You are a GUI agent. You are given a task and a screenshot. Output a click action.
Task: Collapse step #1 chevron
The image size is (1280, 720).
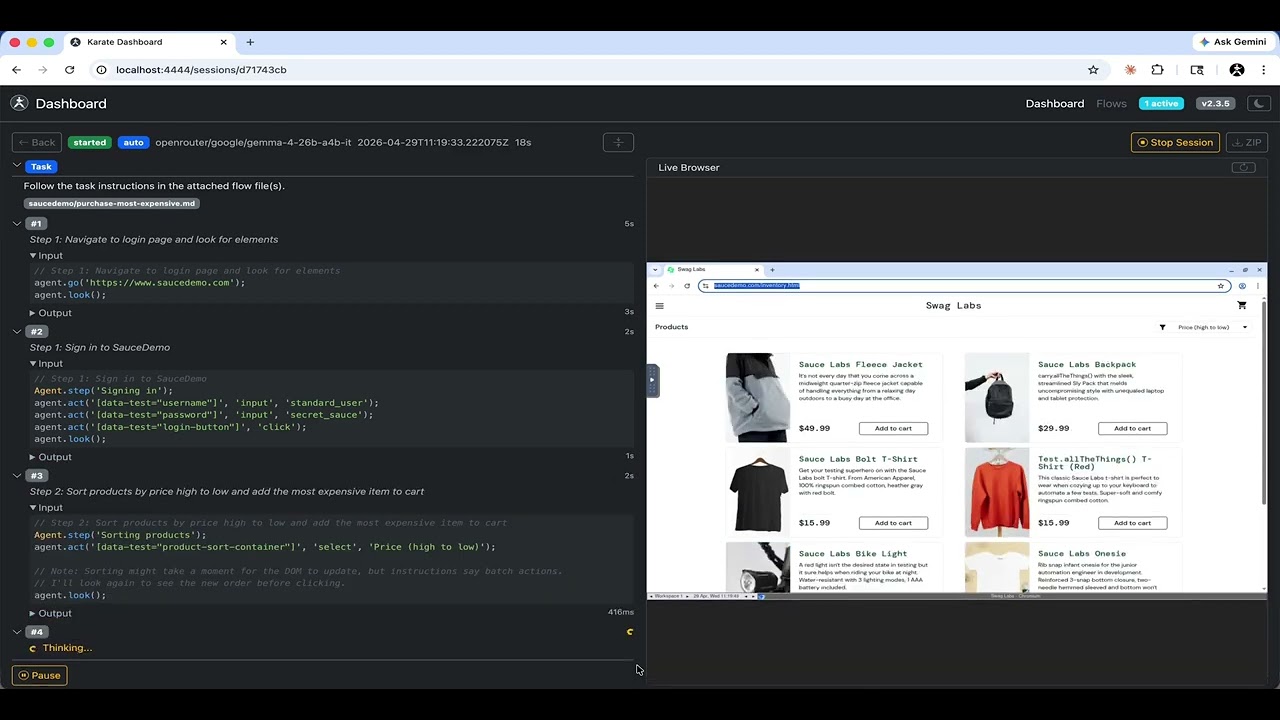click(17, 223)
